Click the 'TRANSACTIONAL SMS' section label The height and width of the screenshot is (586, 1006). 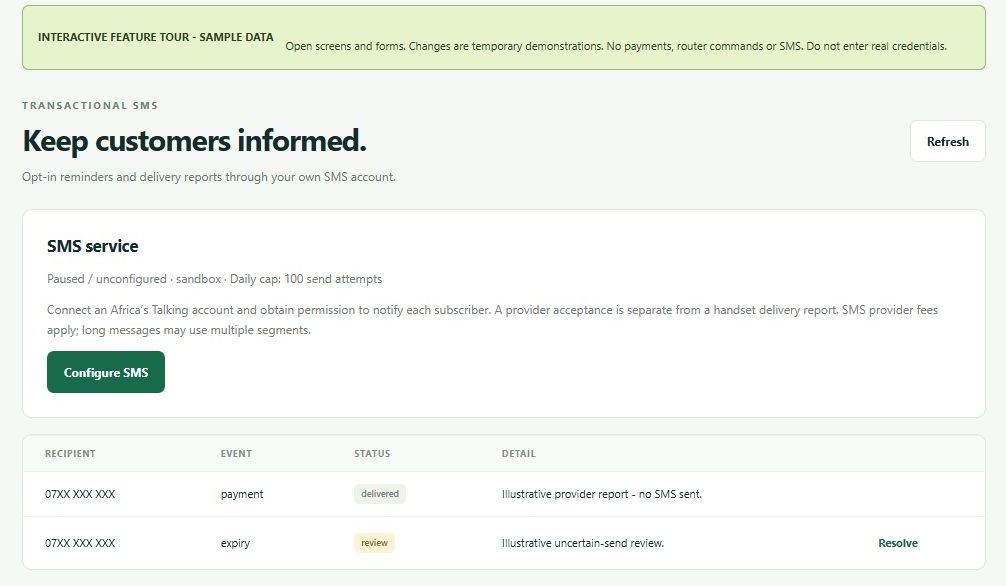pos(90,105)
